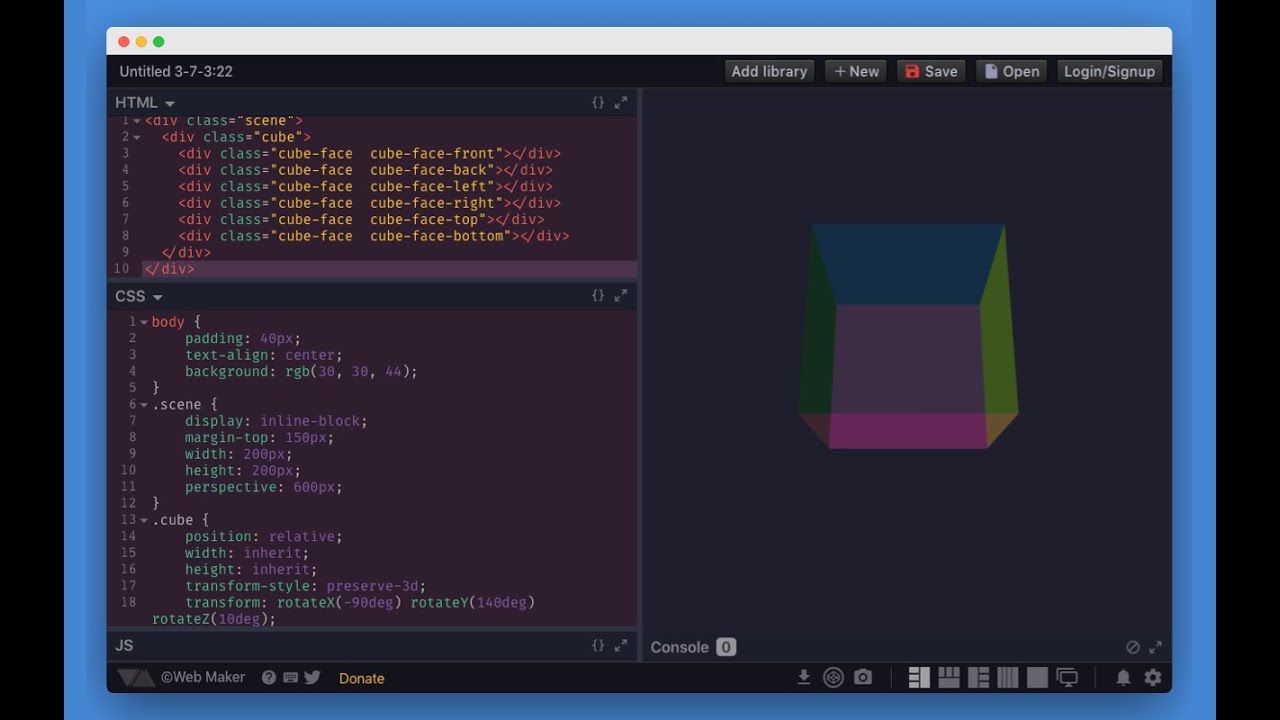The height and width of the screenshot is (720, 1280).
Task: Expand the JS editor pane
Action: [x=621, y=646]
